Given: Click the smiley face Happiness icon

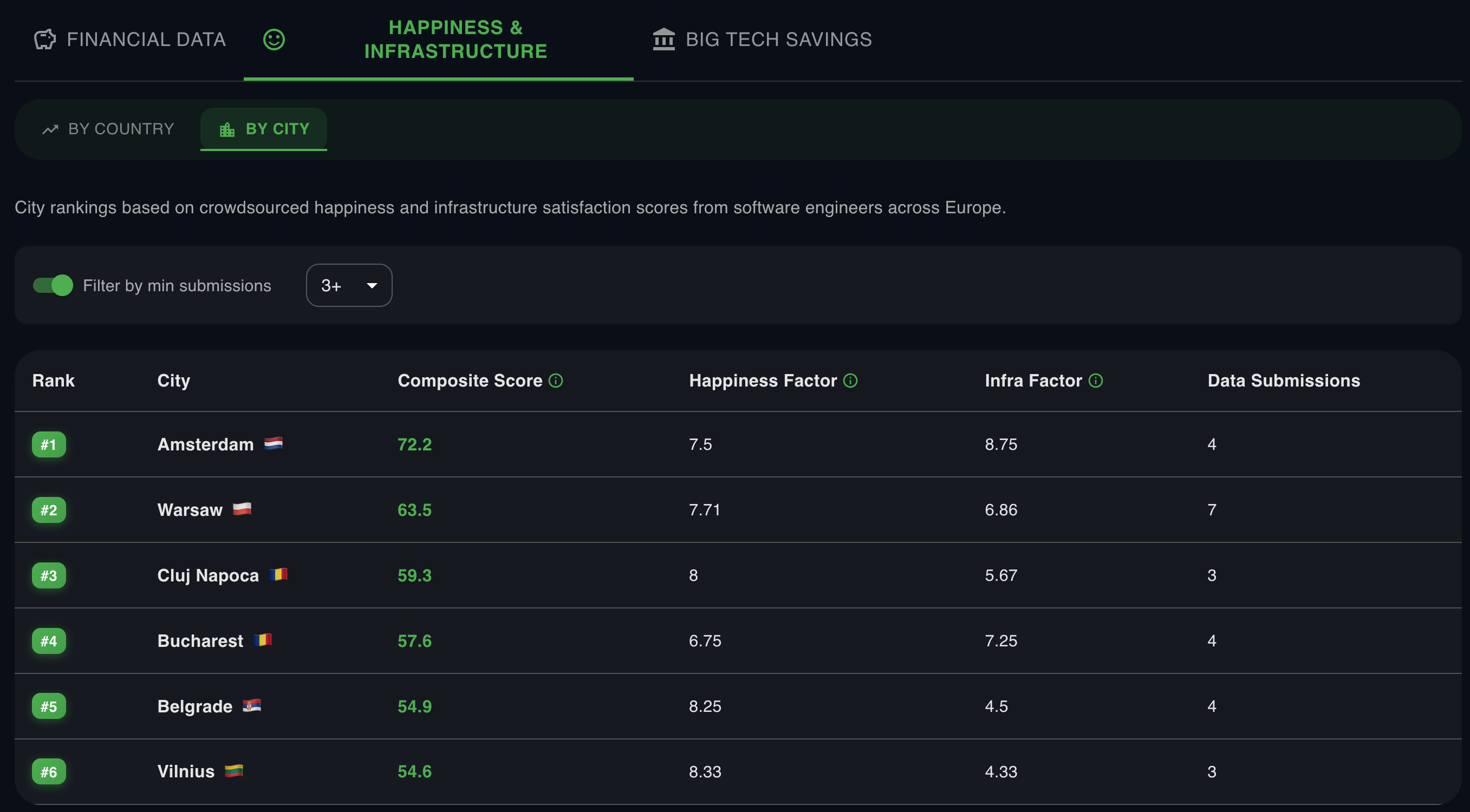Looking at the screenshot, I should tap(274, 40).
